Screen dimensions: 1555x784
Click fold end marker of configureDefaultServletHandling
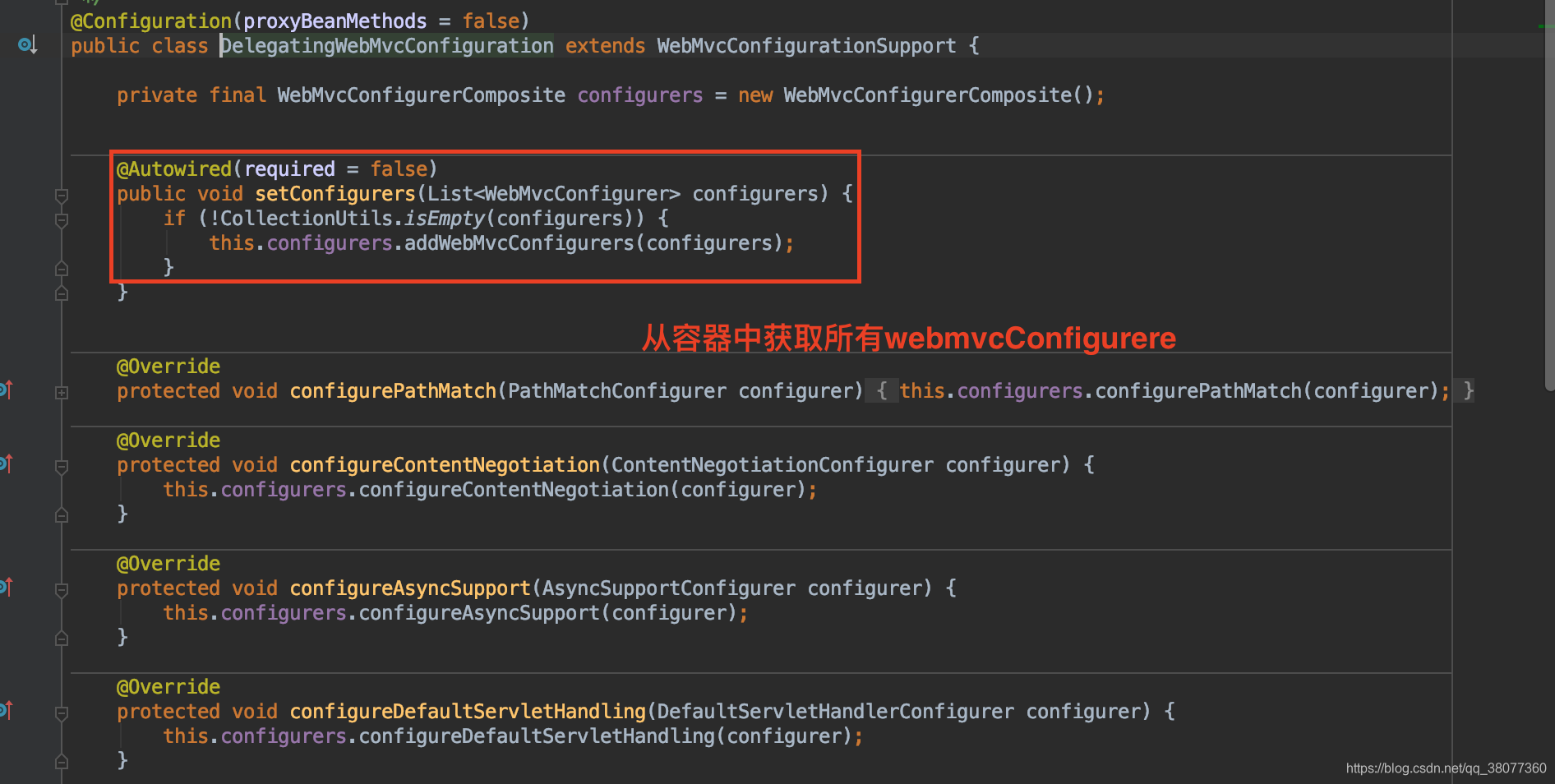click(x=62, y=762)
